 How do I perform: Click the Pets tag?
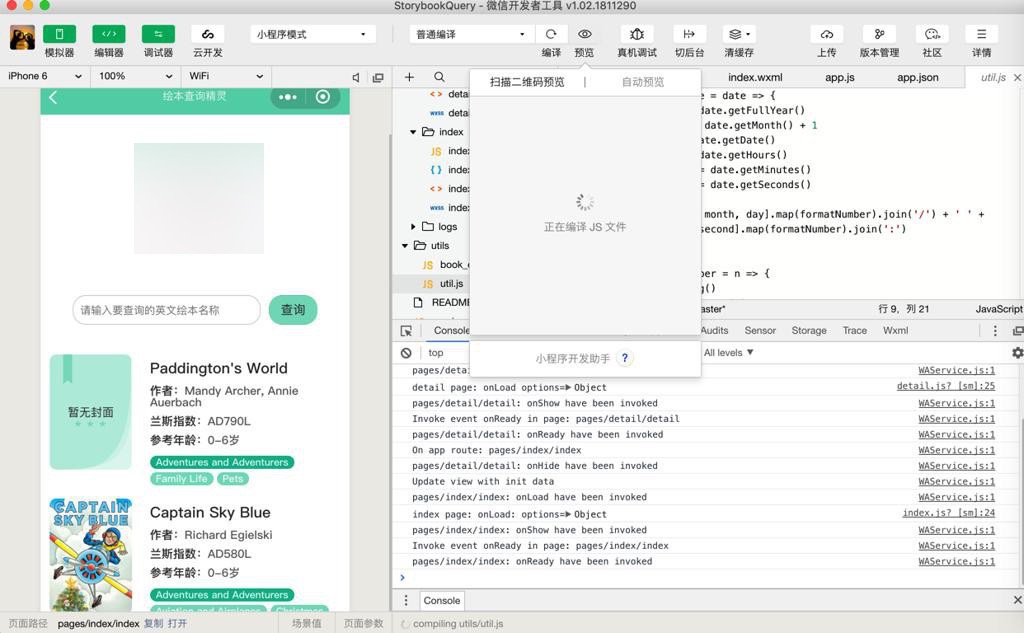pos(232,479)
